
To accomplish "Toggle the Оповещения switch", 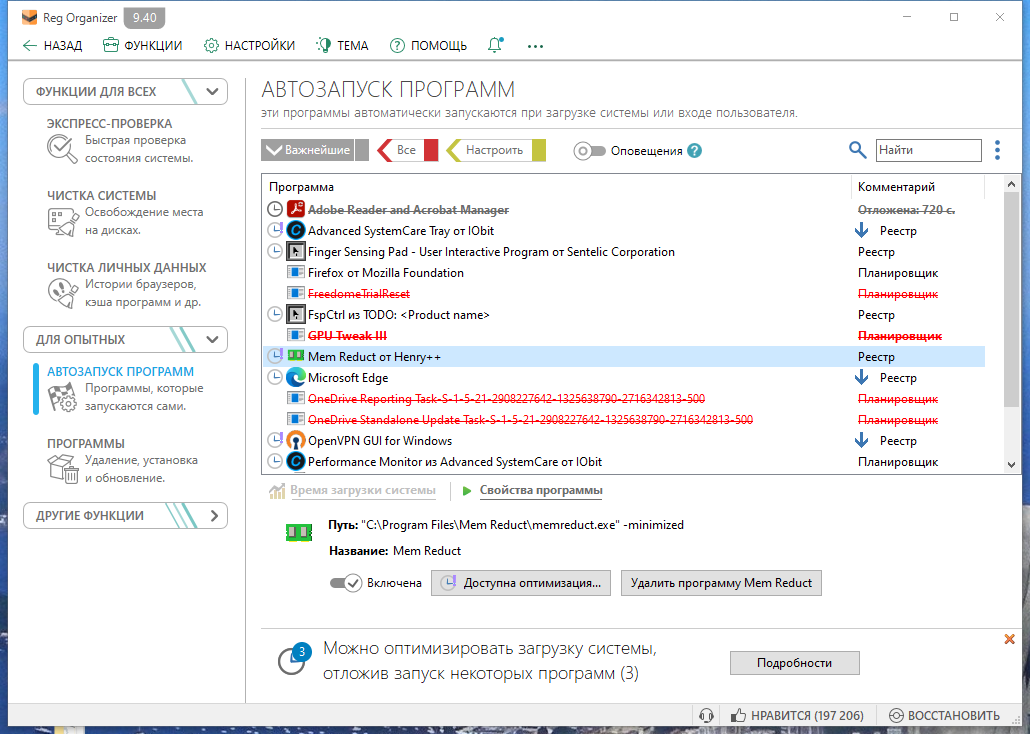I will (x=589, y=151).
